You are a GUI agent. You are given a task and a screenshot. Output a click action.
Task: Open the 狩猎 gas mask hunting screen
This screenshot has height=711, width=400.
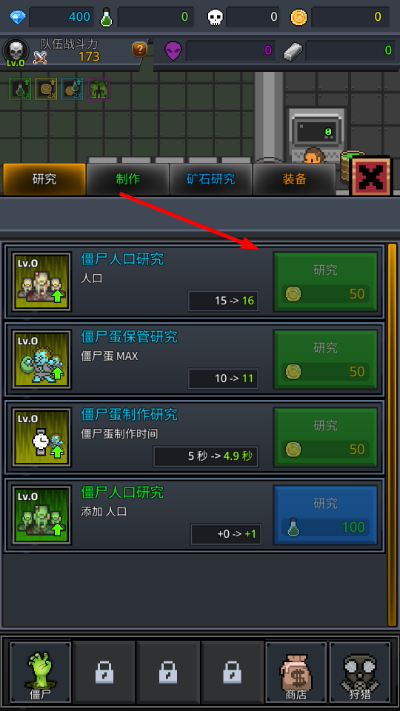click(x=360, y=672)
